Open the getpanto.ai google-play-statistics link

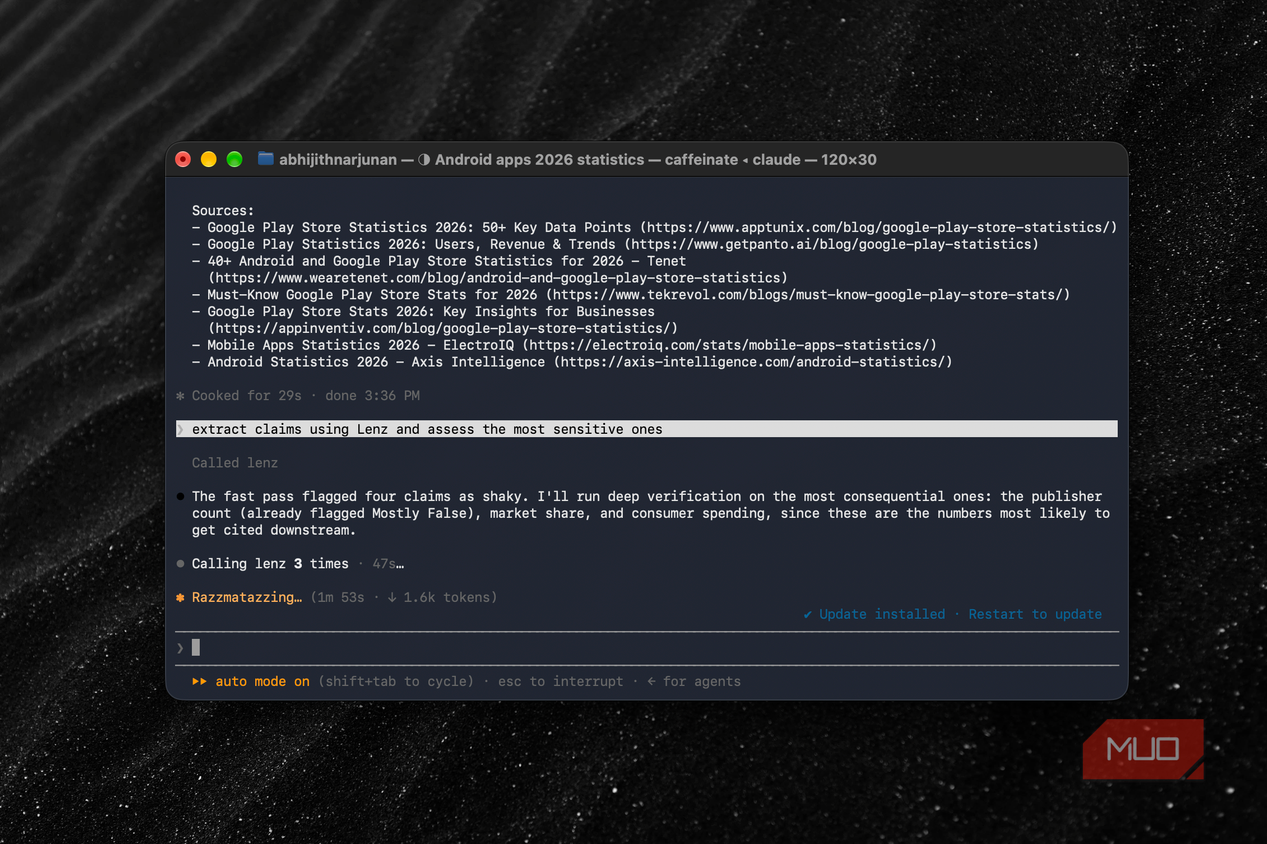click(x=831, y=244)
